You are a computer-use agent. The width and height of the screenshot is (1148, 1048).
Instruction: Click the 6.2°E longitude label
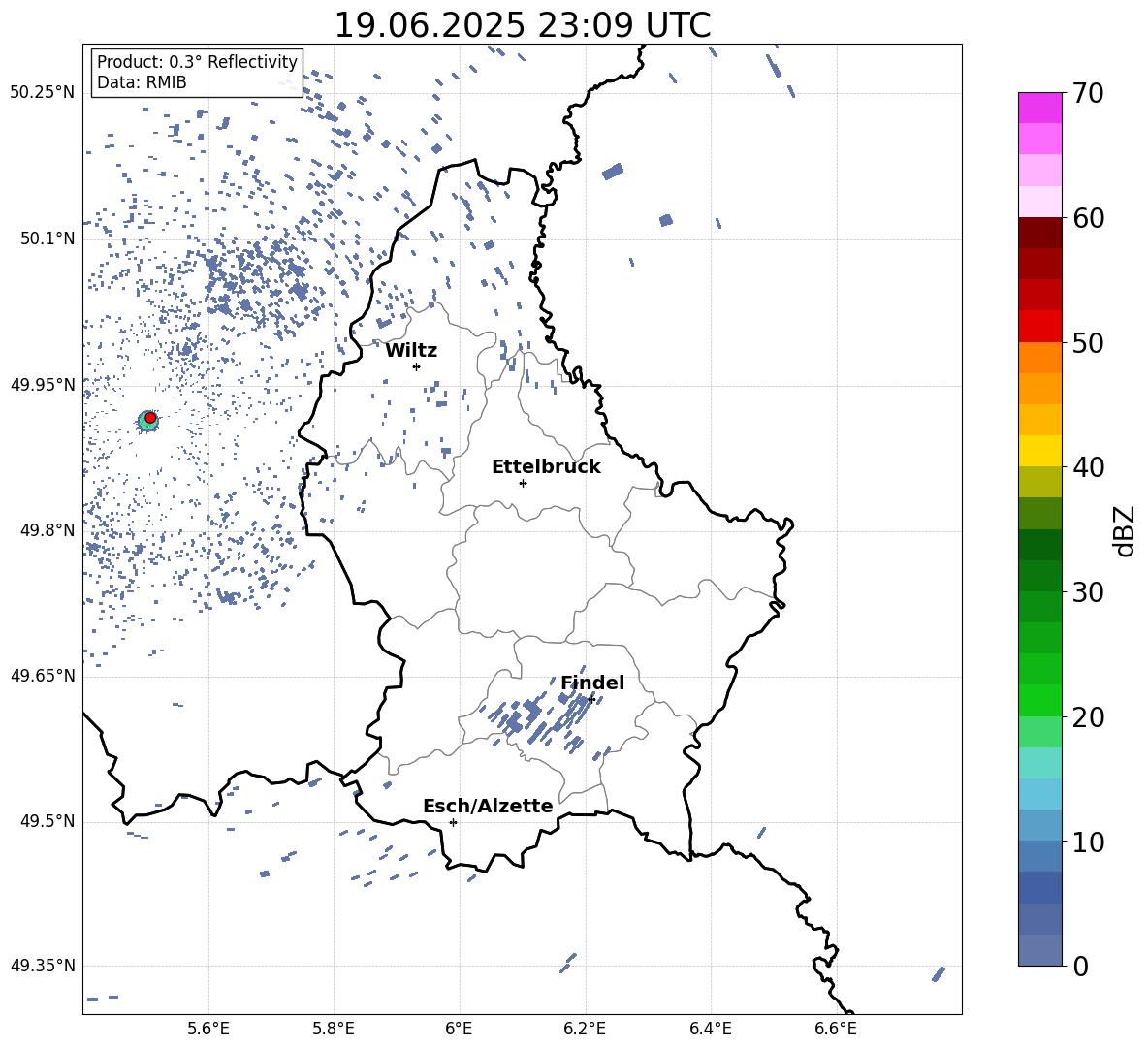(585, 1030)
